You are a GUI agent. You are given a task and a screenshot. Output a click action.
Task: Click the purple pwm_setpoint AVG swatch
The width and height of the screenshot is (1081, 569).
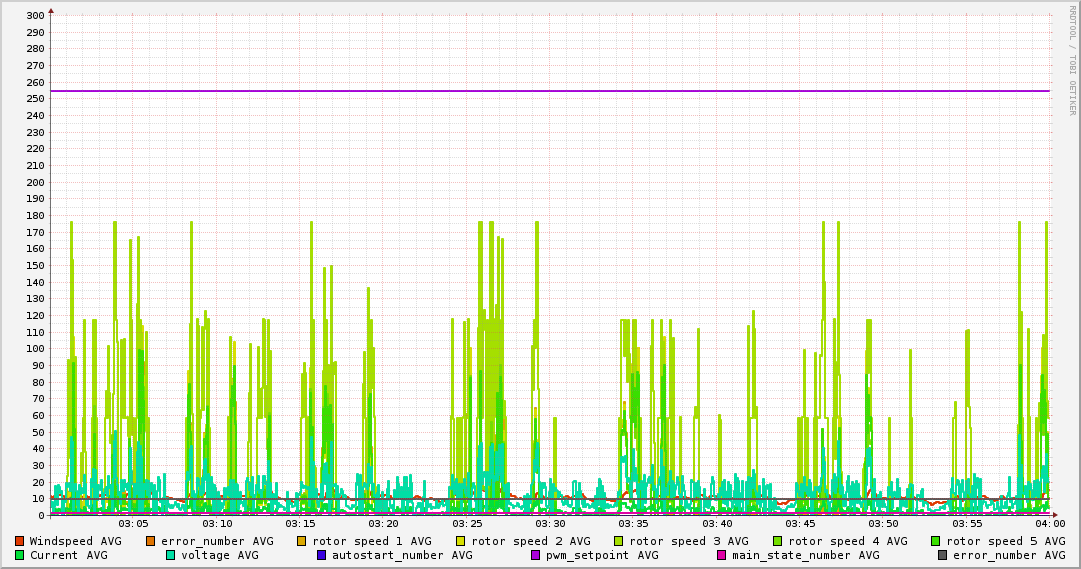536,555
